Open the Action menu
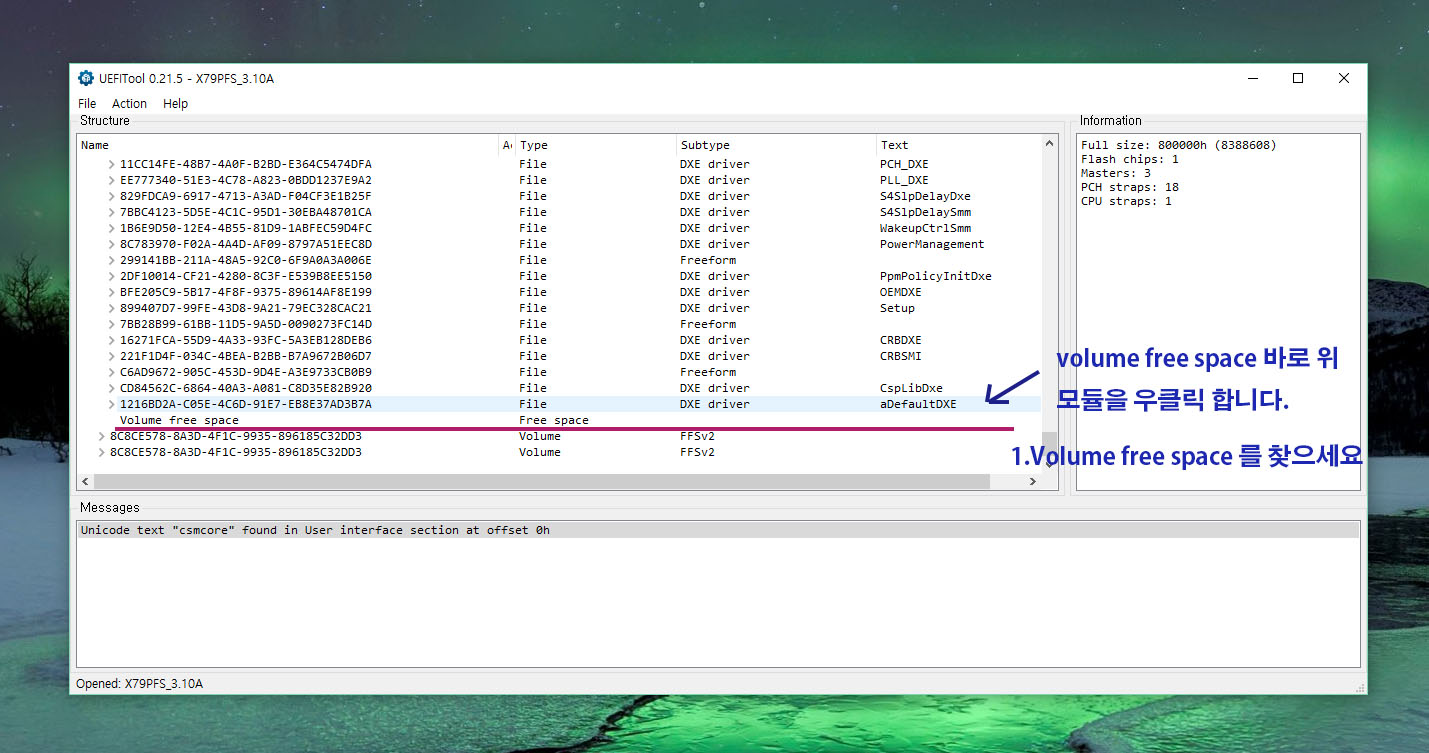The width and height of the screenshot is (1429, 753). tap(129, 103)
